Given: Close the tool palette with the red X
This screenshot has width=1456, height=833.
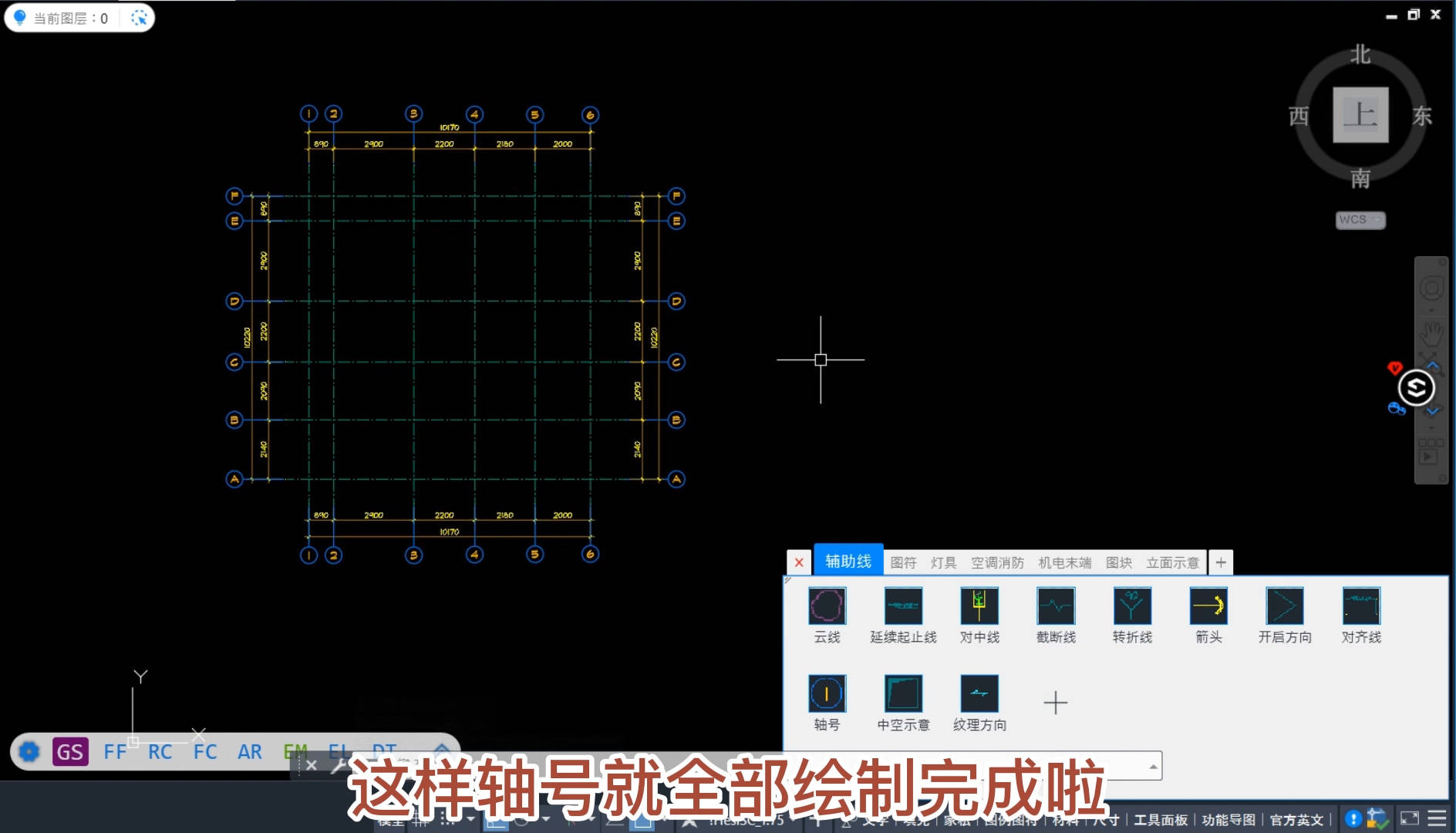Looking at the screenshot, I should click(799, 562).
